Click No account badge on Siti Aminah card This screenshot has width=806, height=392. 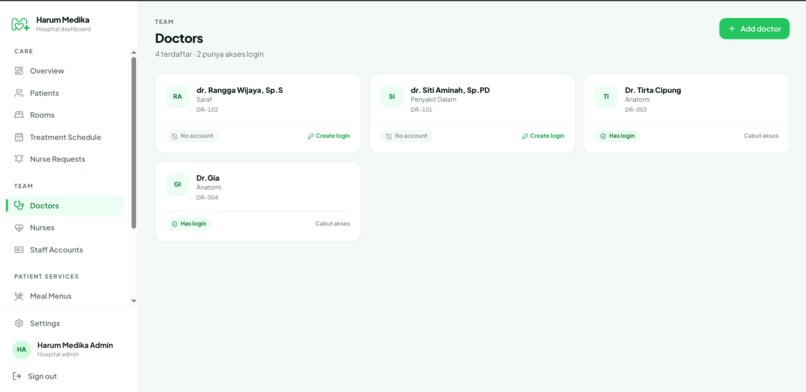coord(407,136)
